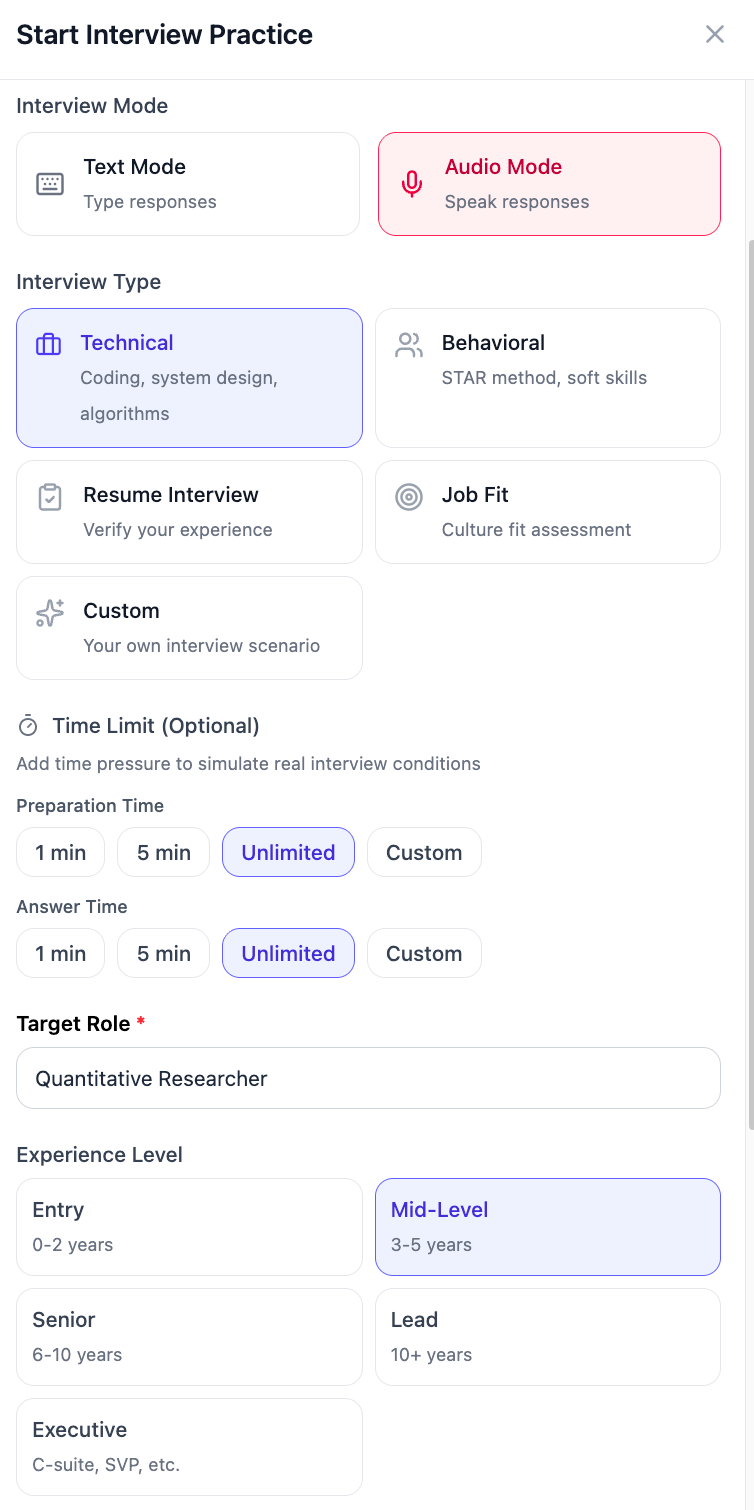
Task: Click the 'Preparation Time' label
Action: coord(90,806)
